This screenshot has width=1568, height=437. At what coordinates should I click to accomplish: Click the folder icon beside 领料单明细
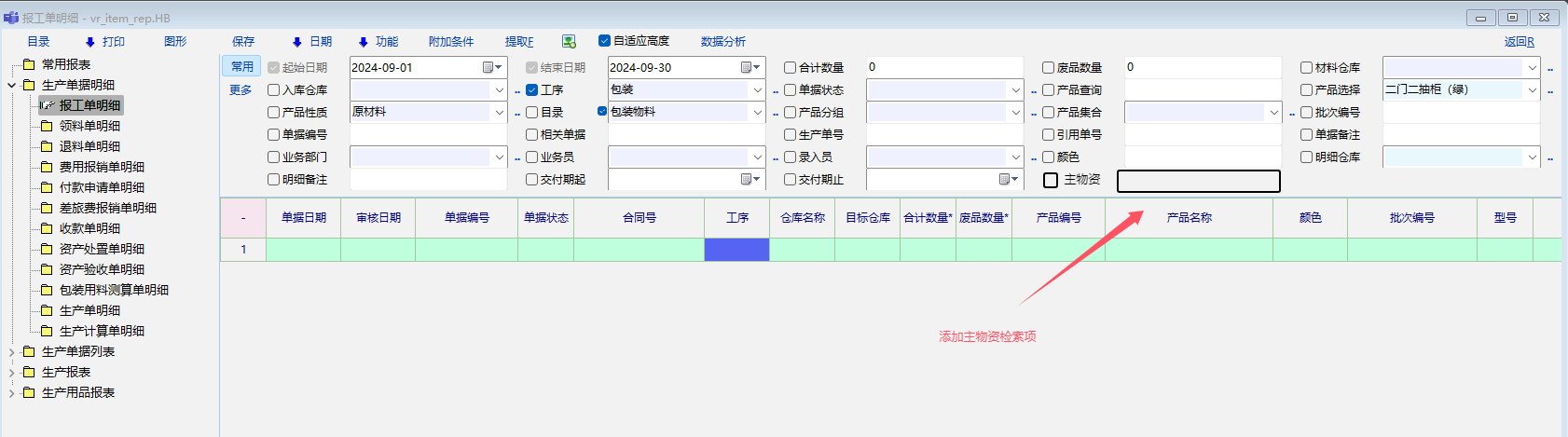tap(47, 126)
